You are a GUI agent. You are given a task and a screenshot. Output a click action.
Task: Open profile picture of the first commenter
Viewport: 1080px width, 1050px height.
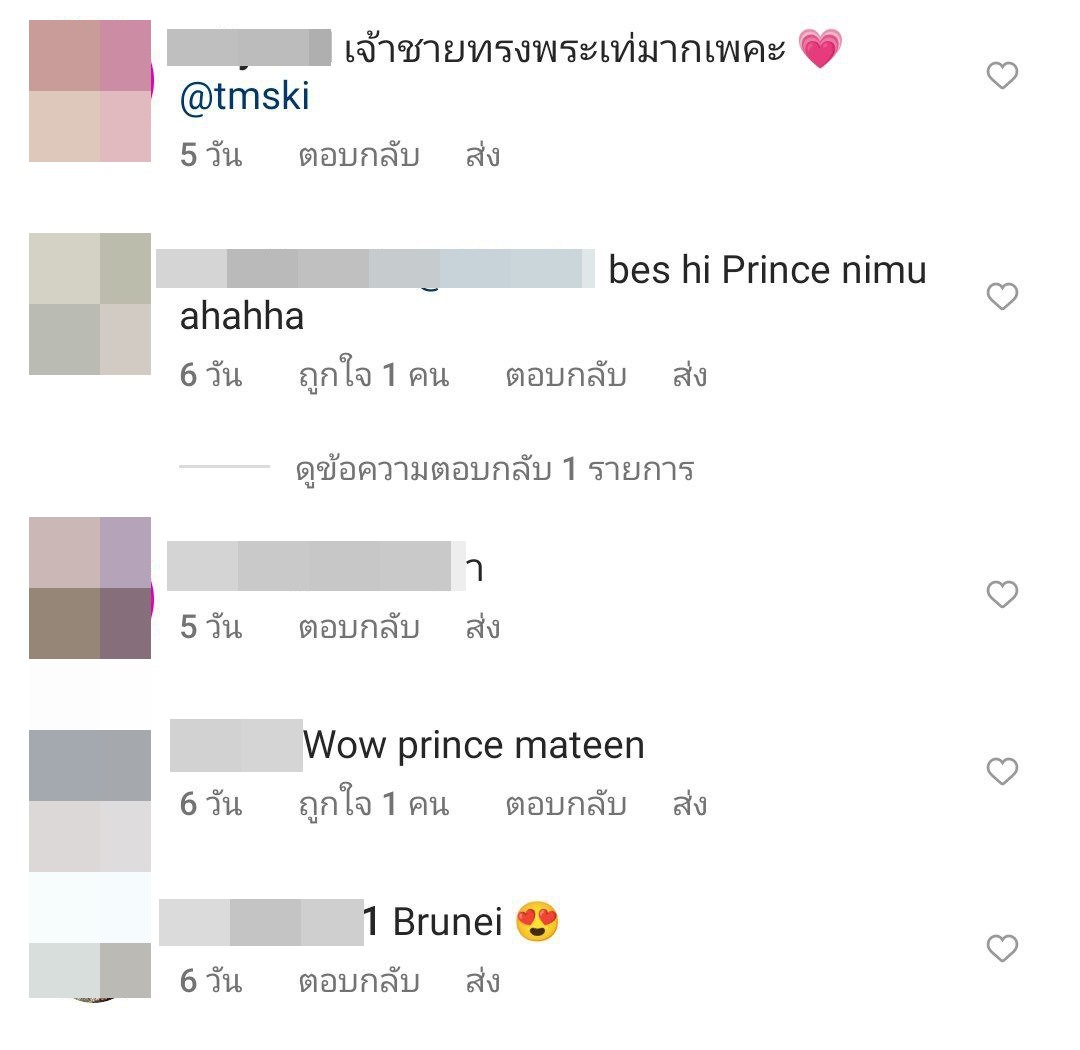(90, 91)
